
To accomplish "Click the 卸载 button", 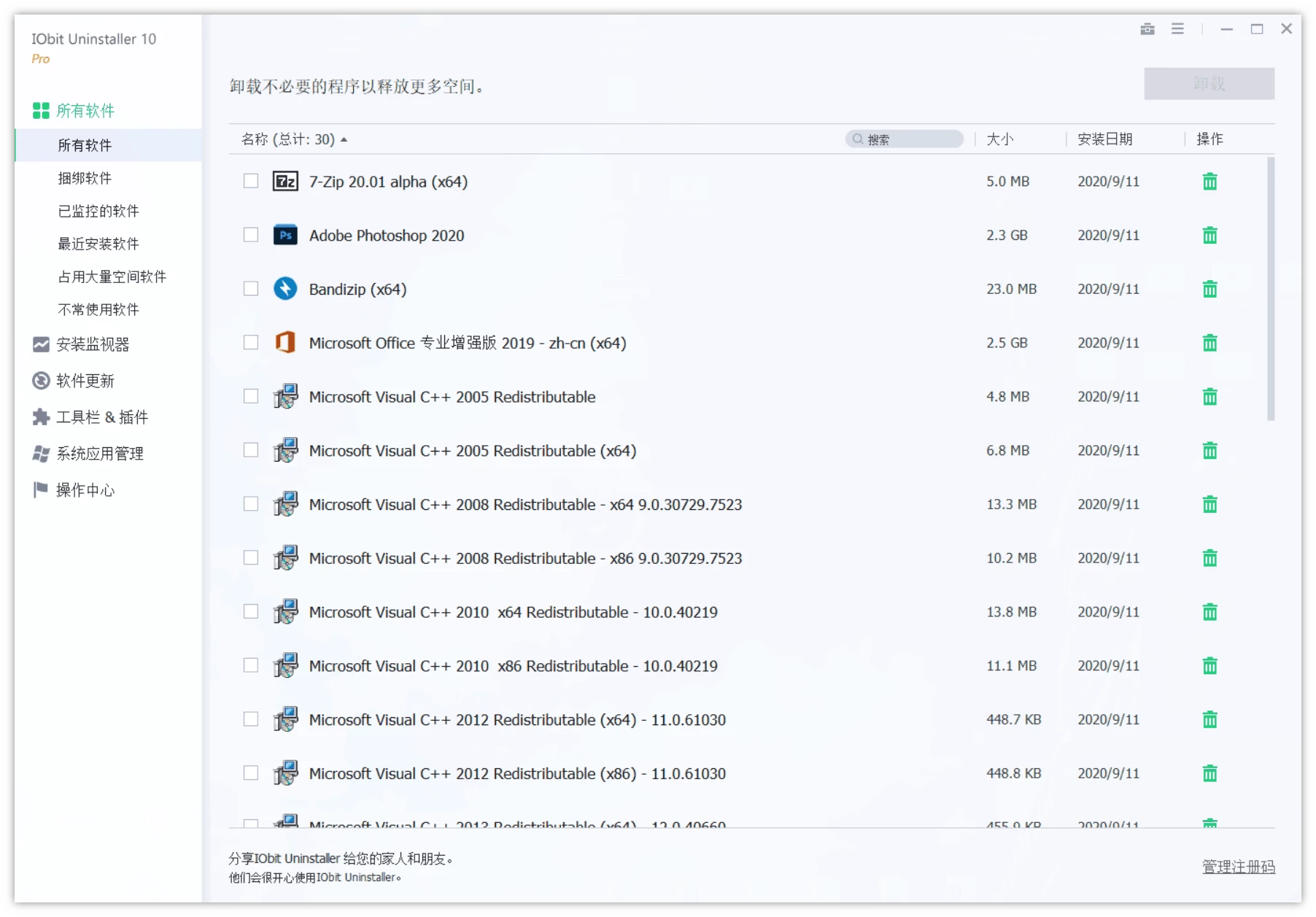I will pyautogui.click(x=1209, y=83).
